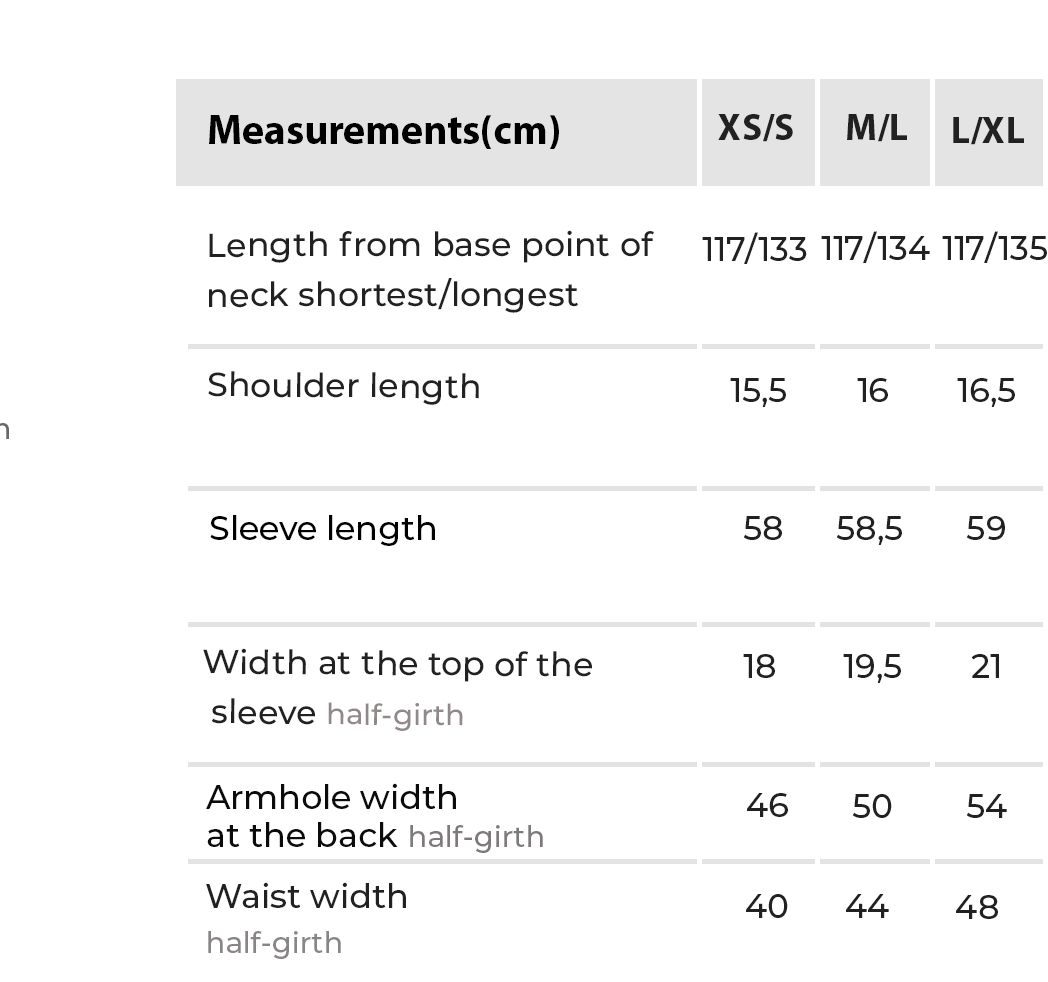The image size is (1048, 982).
Task: Click the 48 waist width value
Action: click(976, 907)
